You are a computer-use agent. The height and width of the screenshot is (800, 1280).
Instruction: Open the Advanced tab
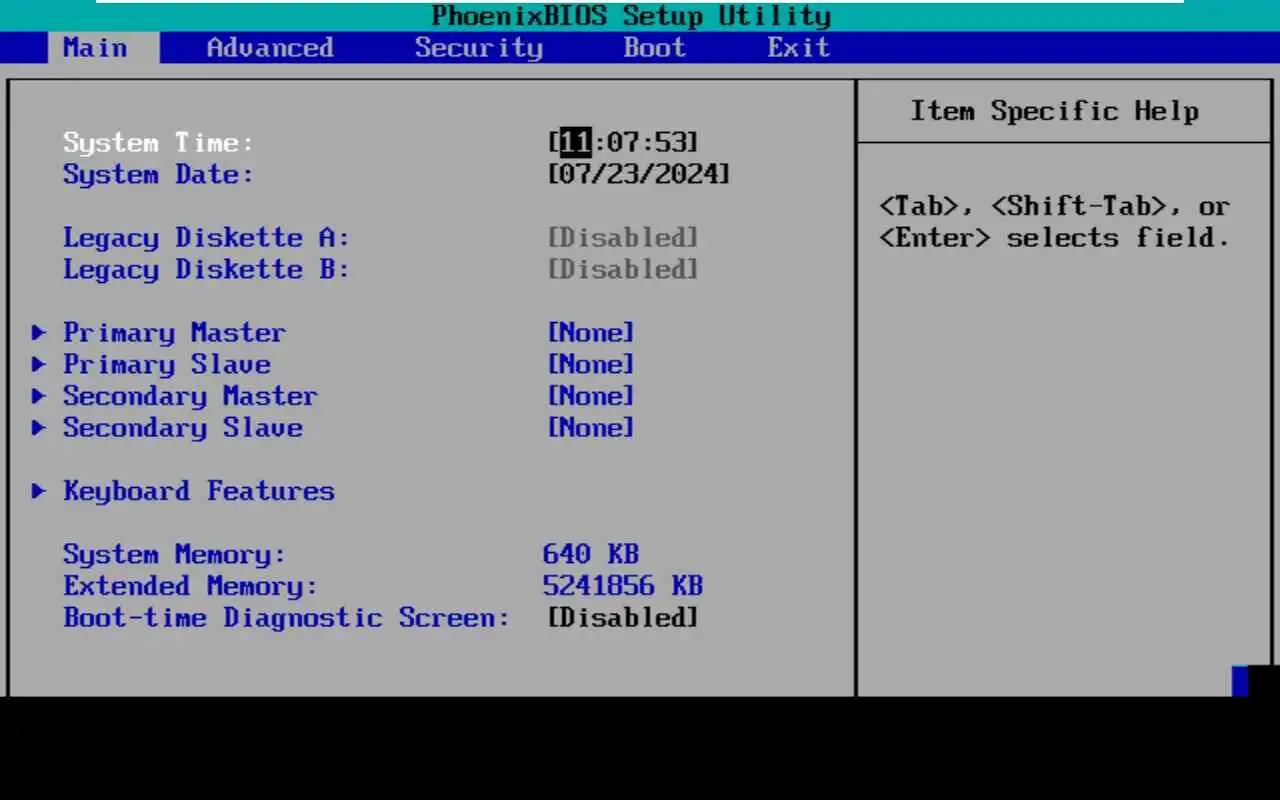pyautogui.click(x=270, y=48)
